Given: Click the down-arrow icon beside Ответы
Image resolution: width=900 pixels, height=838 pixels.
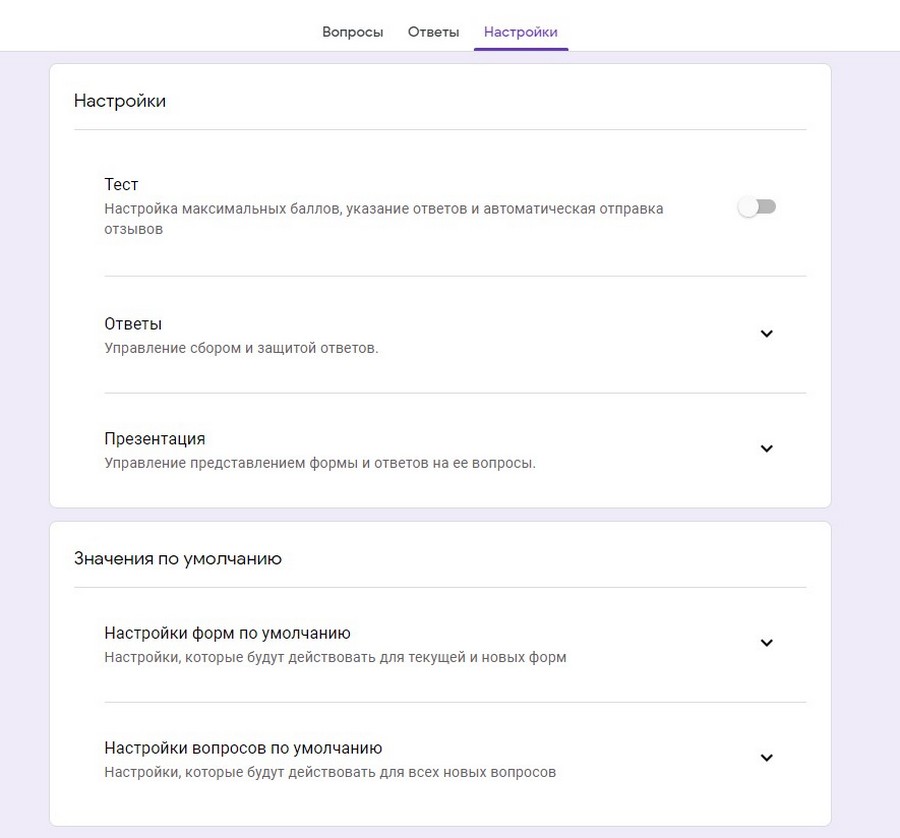Looking at the screenshot, I should pos(767,334).
